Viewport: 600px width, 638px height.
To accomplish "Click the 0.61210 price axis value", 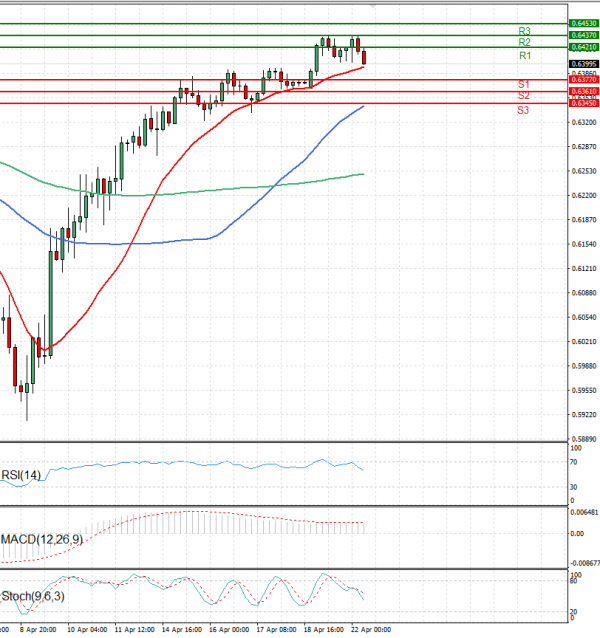I will coord(584,269).
